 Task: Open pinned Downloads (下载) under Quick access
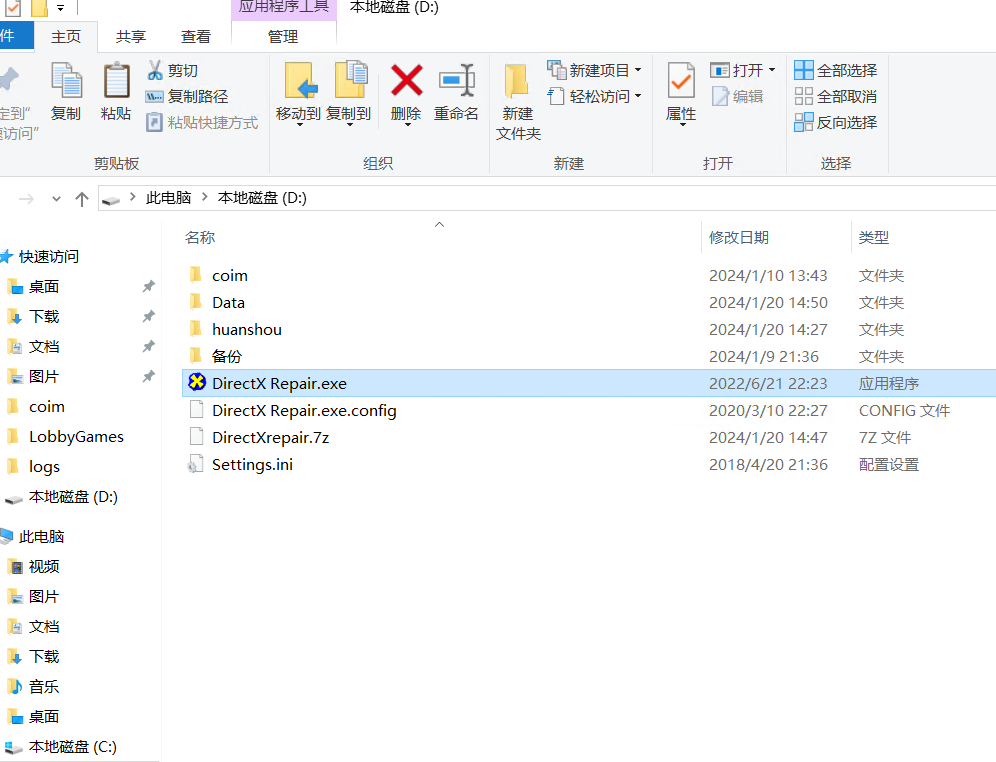pyautogui.click(x=44, y=316)
